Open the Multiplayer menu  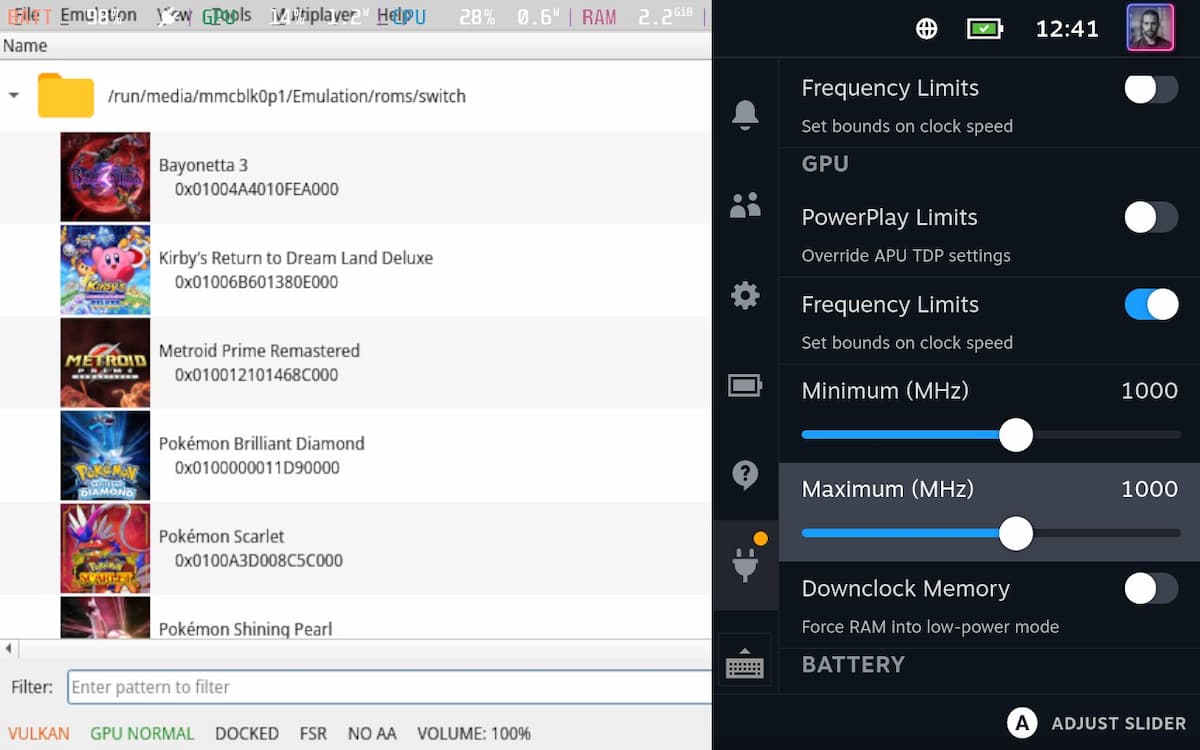coord(300,15)
